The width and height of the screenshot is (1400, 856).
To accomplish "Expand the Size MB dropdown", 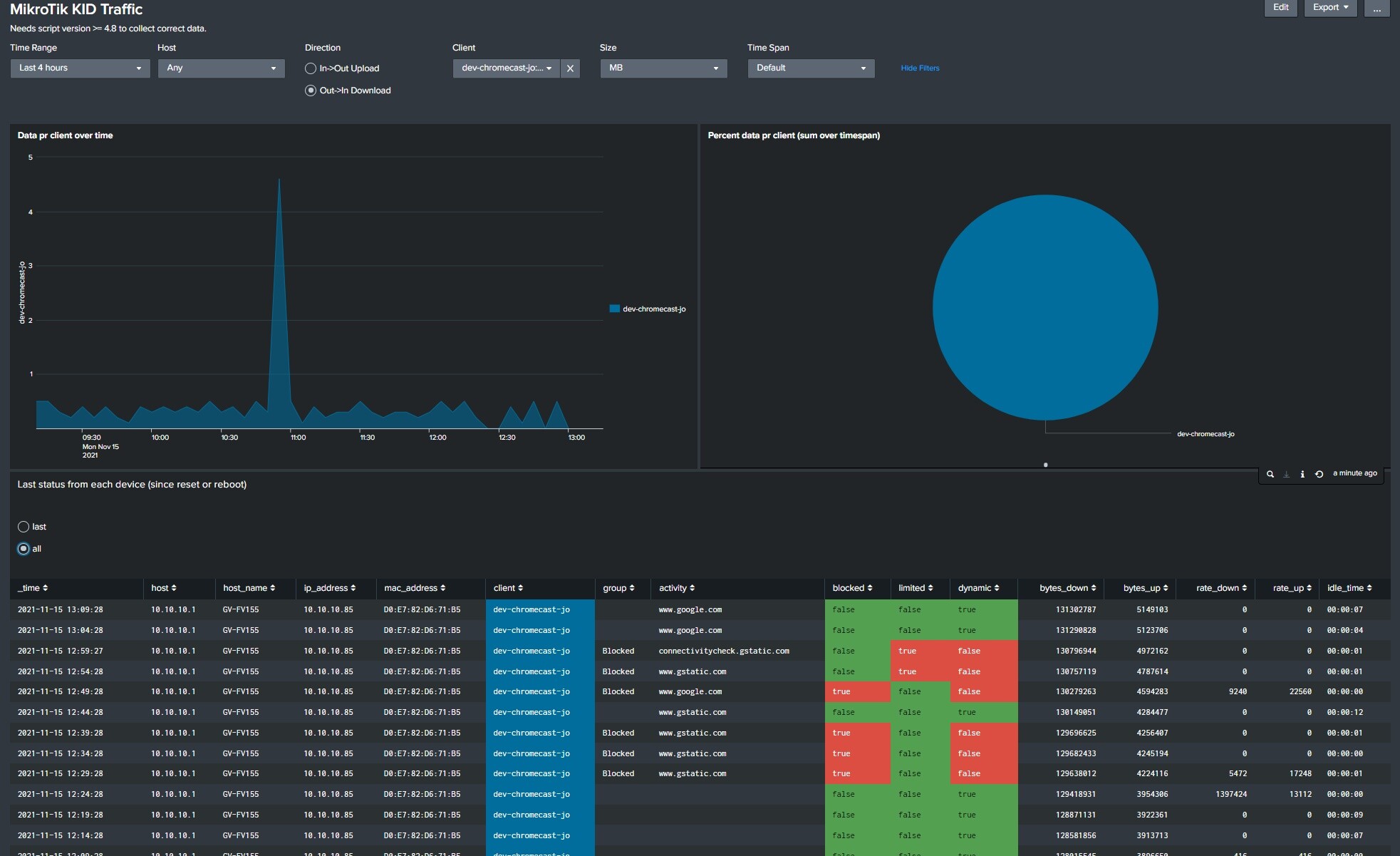I will coord(663,68).
